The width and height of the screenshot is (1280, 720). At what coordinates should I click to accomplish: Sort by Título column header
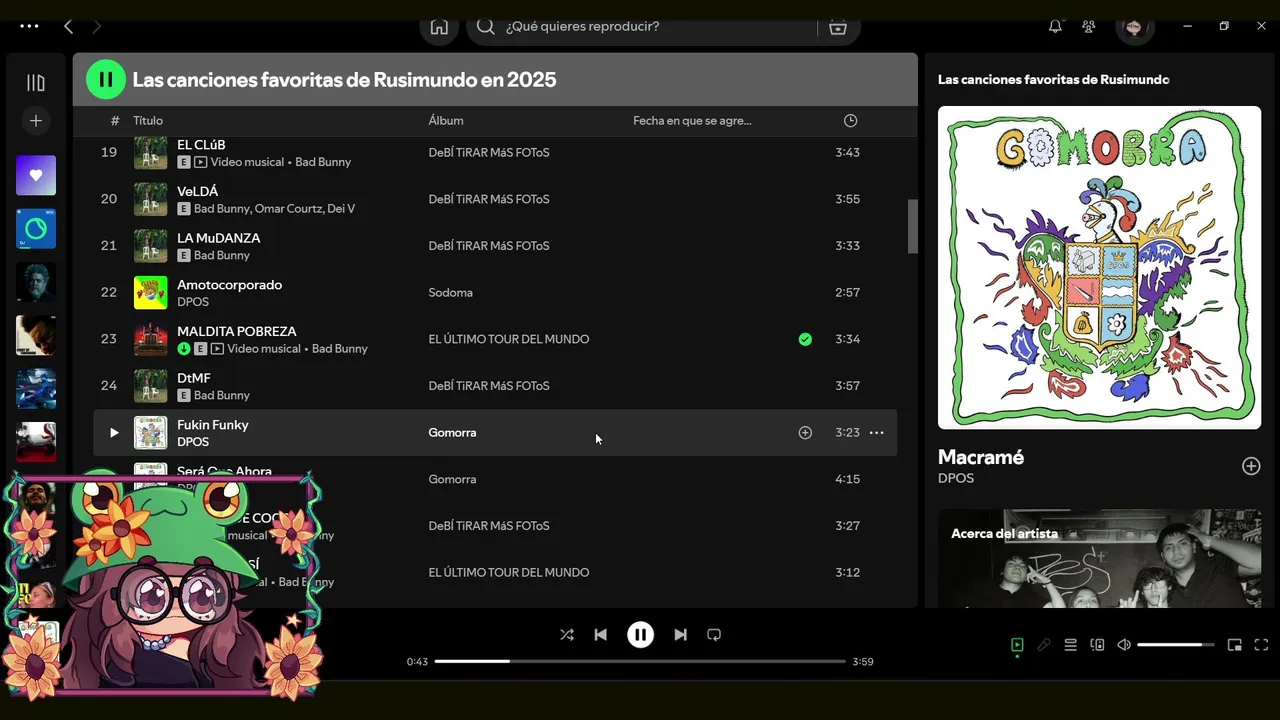tap(148, 121)
